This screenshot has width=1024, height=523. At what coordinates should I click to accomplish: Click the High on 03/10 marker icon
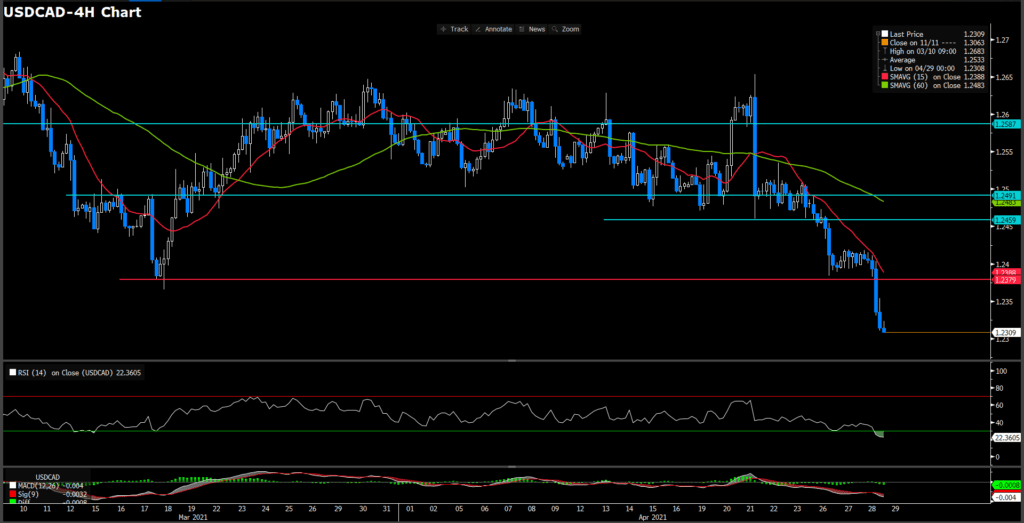(x=885, y=51)
